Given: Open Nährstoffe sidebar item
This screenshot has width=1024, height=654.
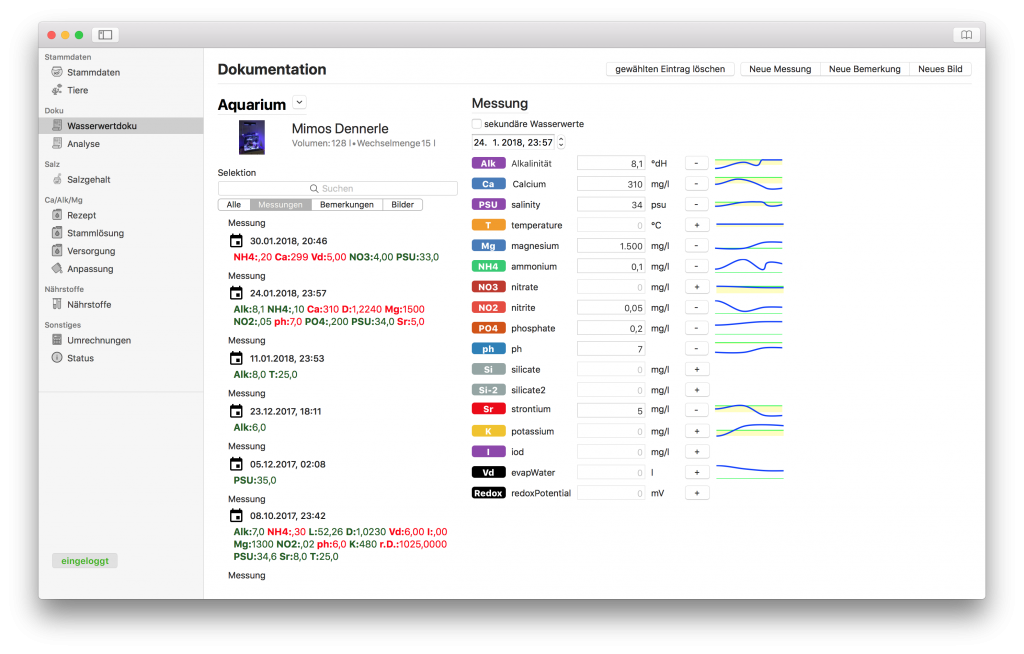Looking at the screenshot, I should coord(89,304).
